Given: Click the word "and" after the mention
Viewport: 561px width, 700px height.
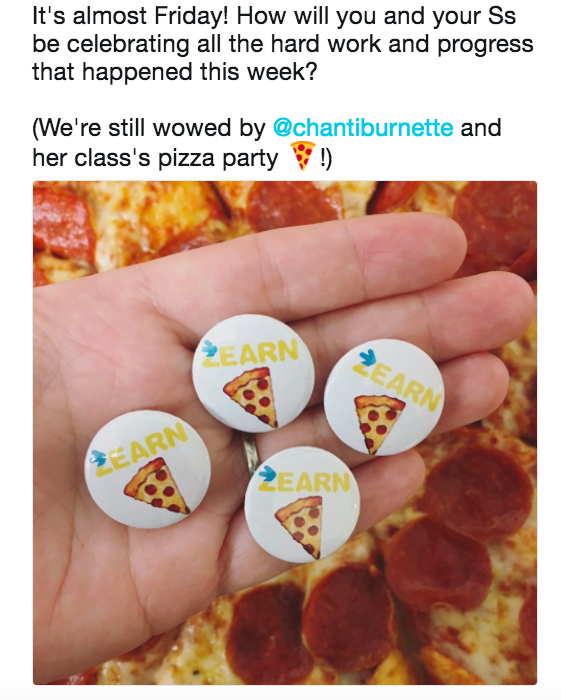Looking at the screenshot, I should [481, 128].
